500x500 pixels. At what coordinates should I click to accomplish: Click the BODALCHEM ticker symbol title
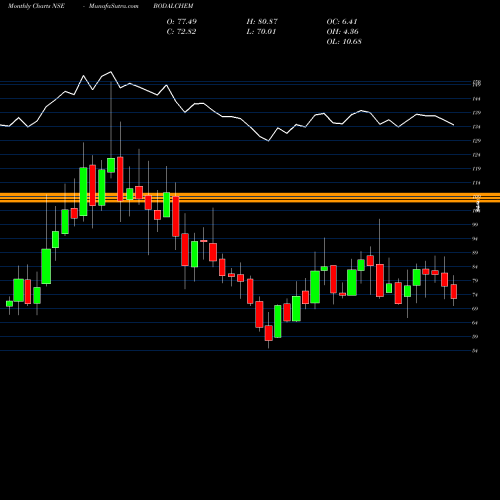click(x=173, y=6)
